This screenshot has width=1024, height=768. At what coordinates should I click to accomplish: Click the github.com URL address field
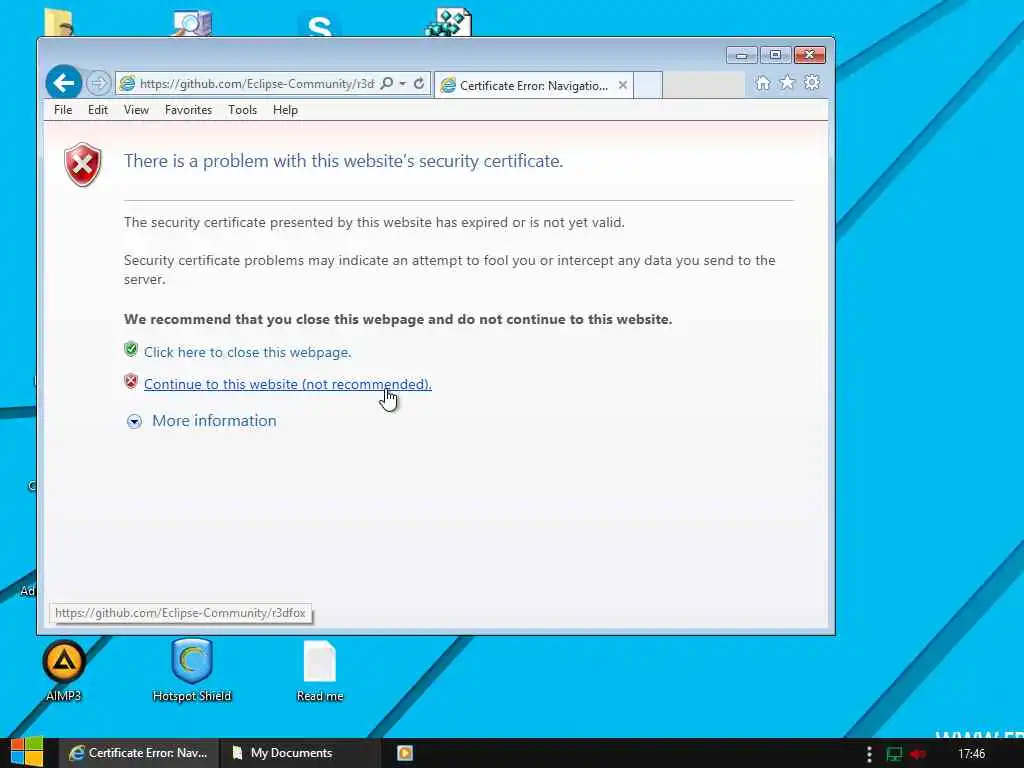coord(256,84)
